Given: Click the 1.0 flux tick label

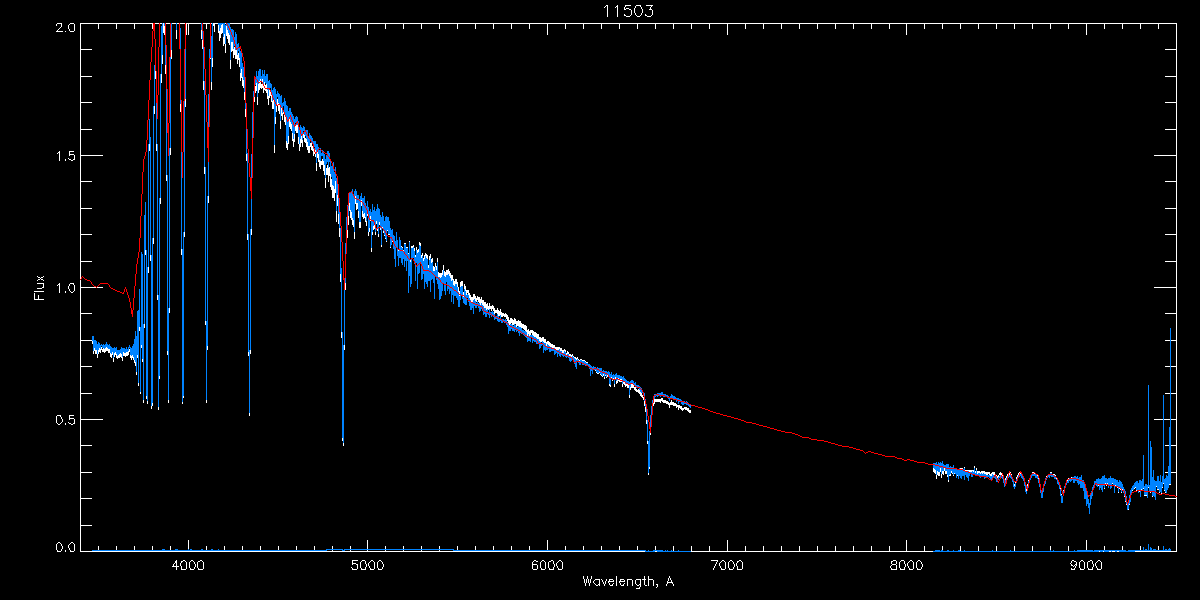Looking at the screenshot, I should coord(64,288).
